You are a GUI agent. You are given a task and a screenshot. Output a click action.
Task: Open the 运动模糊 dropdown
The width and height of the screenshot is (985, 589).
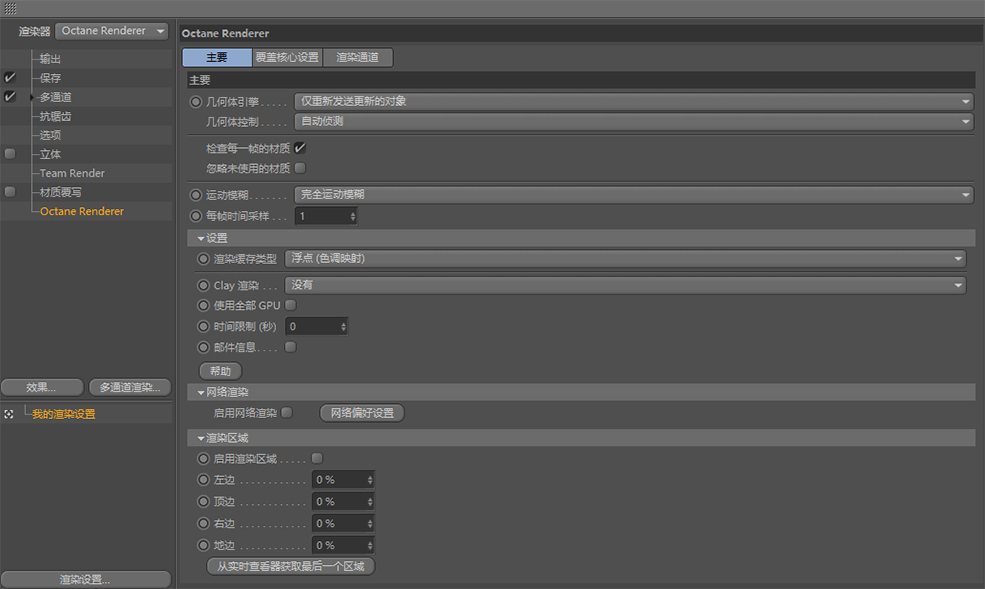point(634,195)
